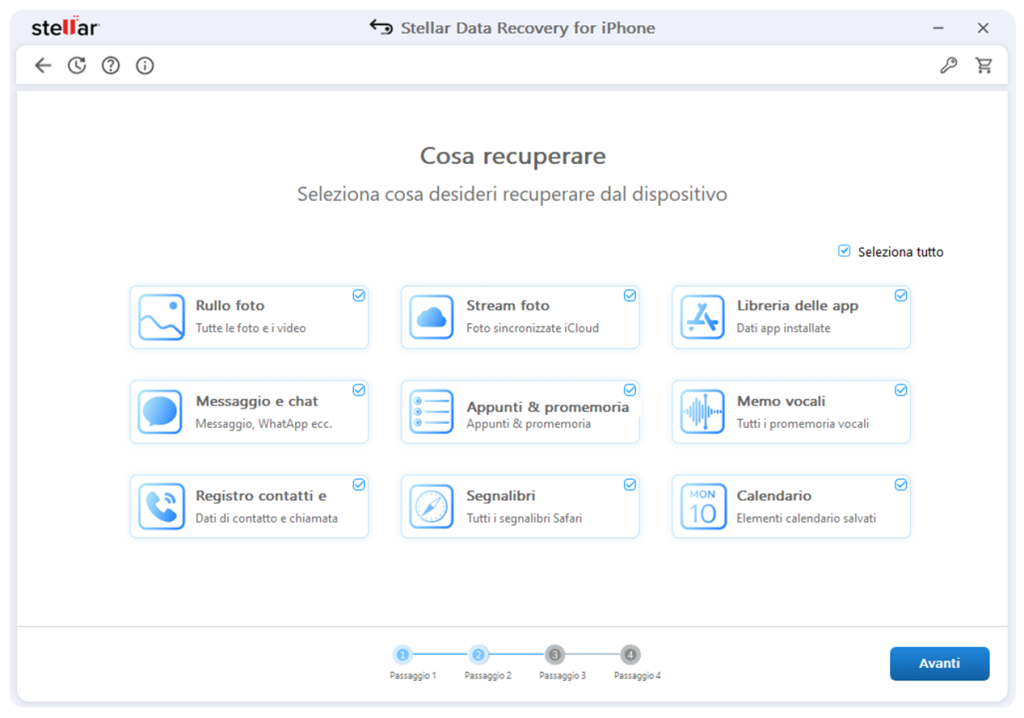Click the Segnalibri compass icon
Screen dimensions: 1024x718
431,506
